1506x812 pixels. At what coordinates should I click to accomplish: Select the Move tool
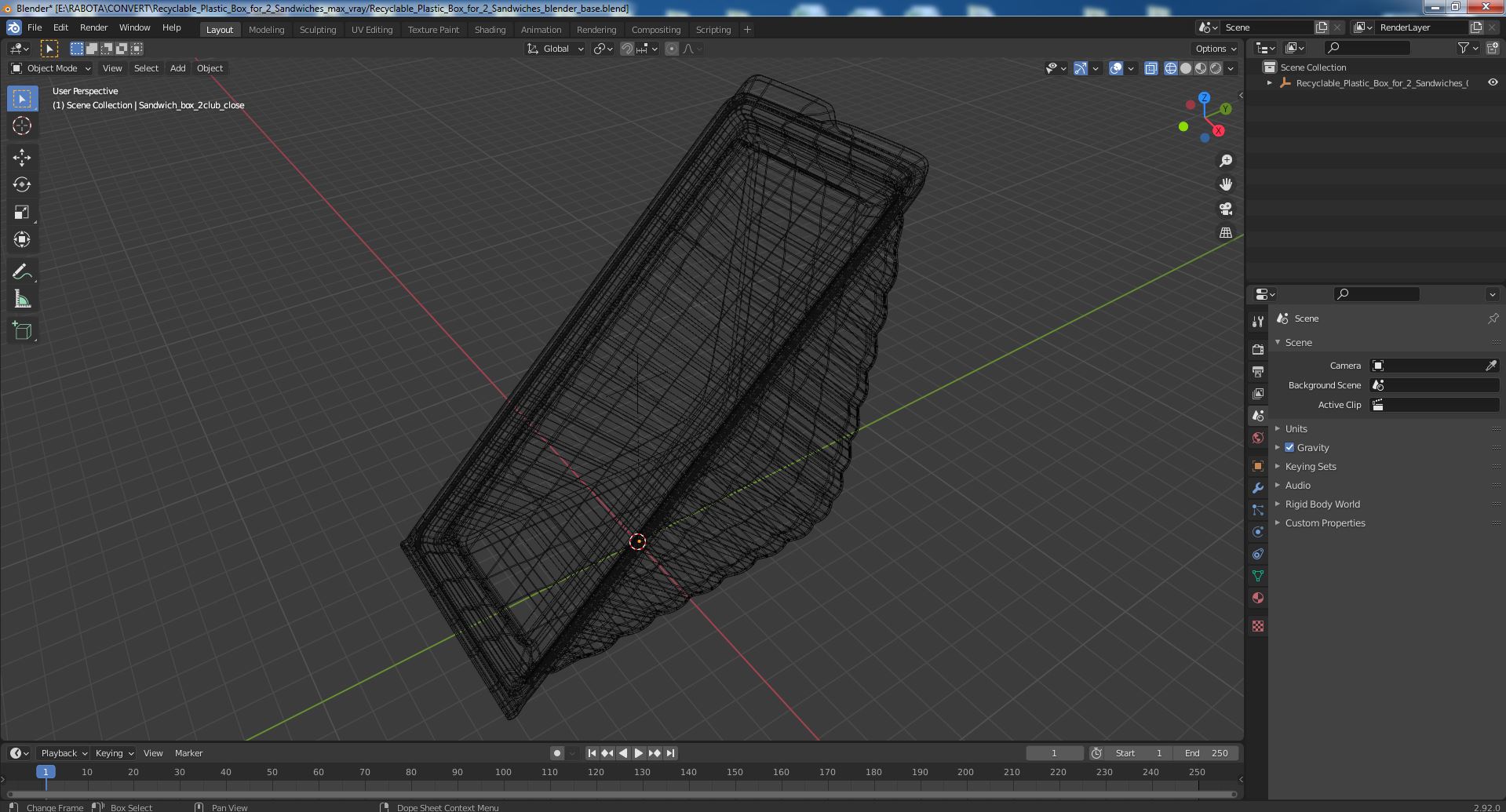22,158
